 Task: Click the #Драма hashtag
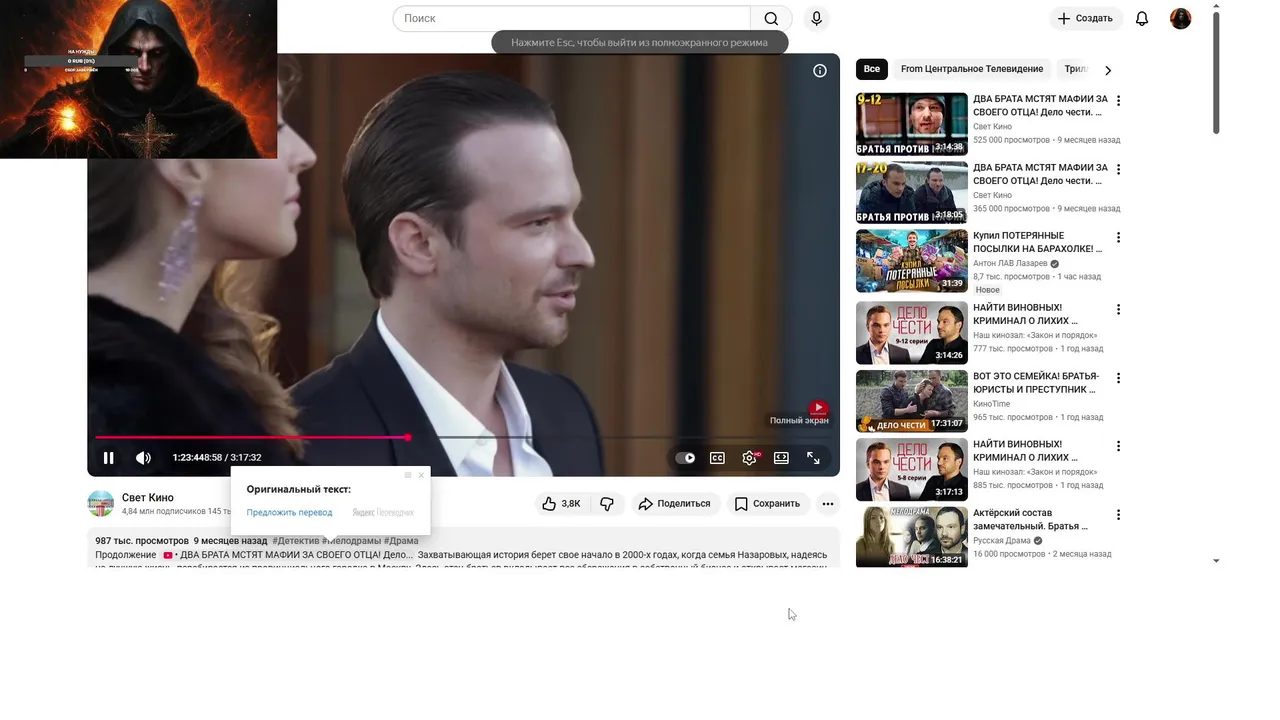pos(401,541)
